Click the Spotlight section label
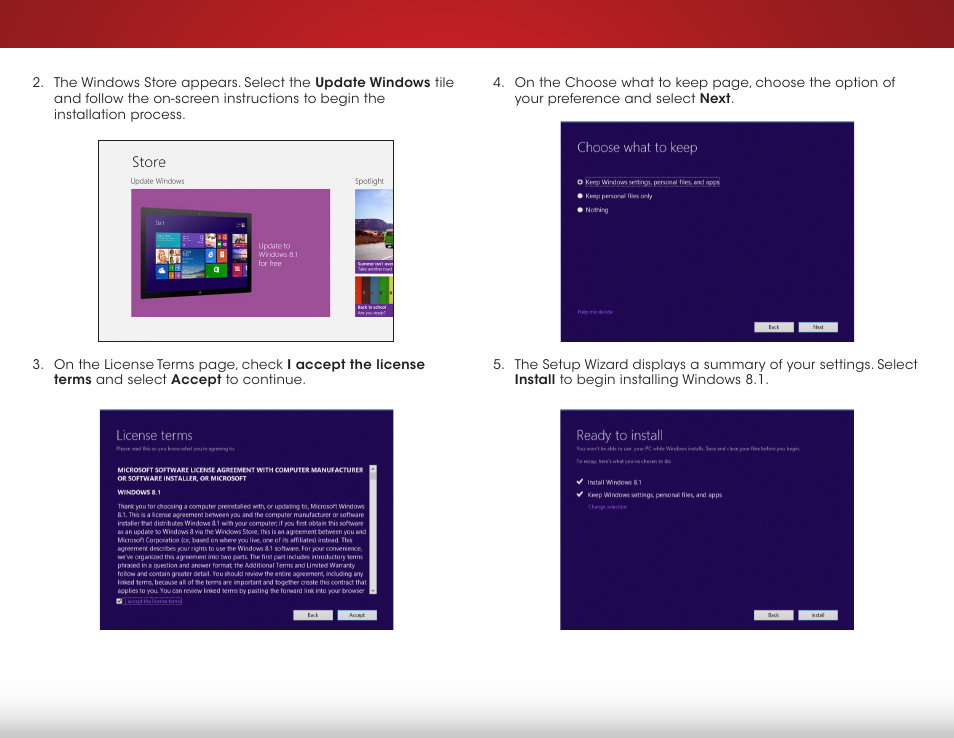Screen dimensions: 954x738 pos(369,181)
